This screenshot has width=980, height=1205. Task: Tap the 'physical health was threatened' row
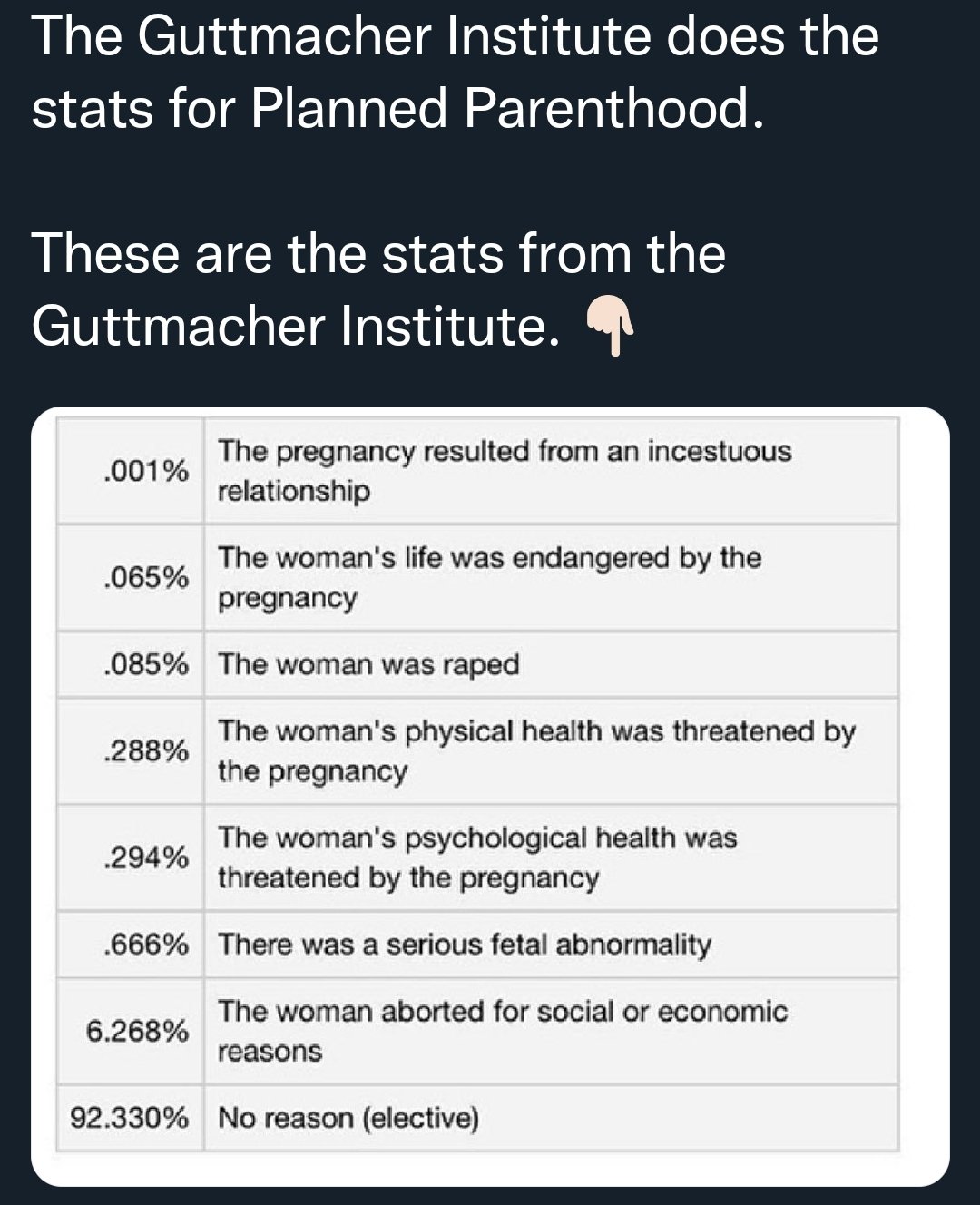pos(552,751)
